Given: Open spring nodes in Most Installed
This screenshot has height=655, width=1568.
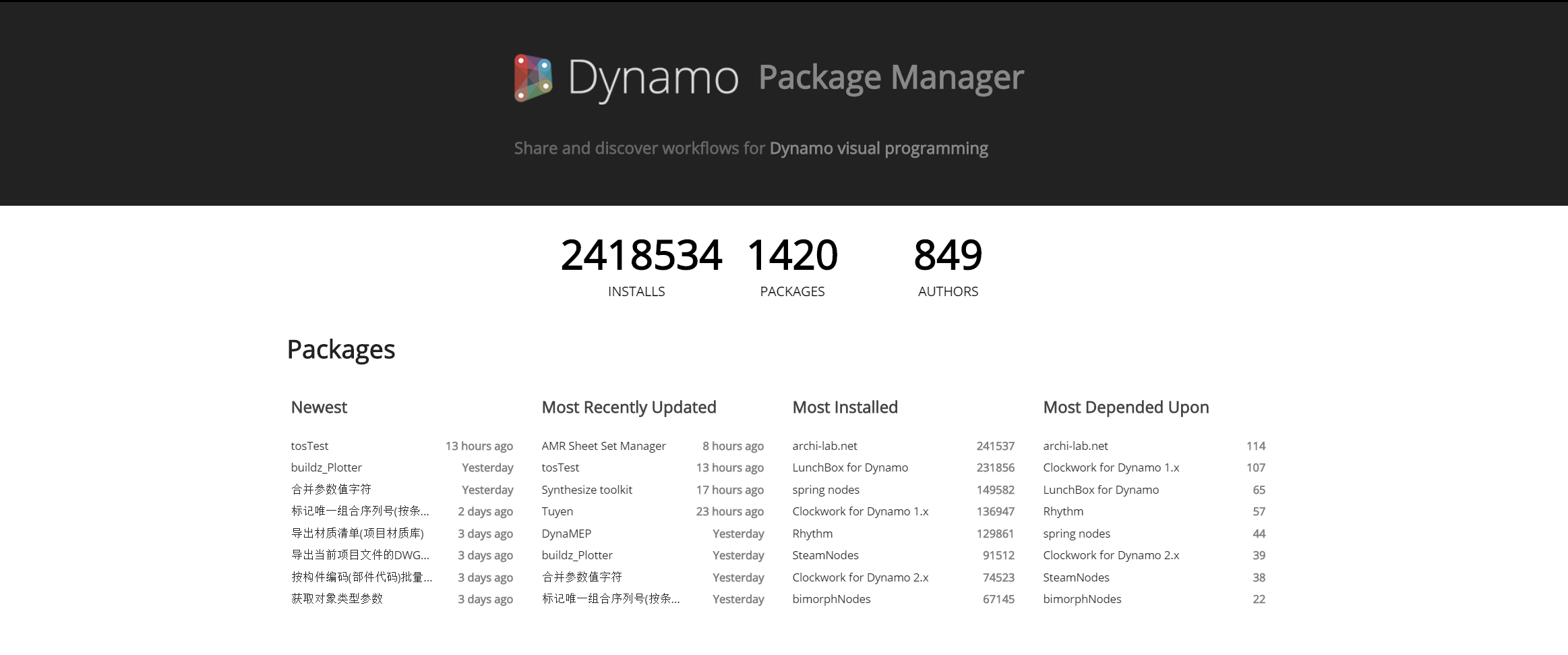Looking at the screenshot, I should point(826,490).
